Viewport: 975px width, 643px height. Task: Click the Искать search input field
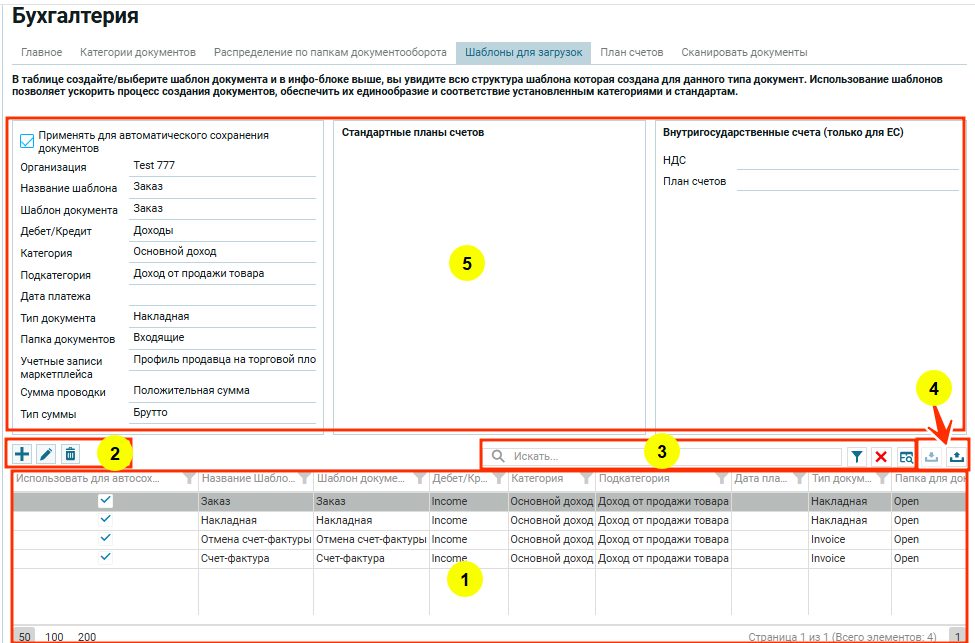pyautogui.click(x=660, y=456)
